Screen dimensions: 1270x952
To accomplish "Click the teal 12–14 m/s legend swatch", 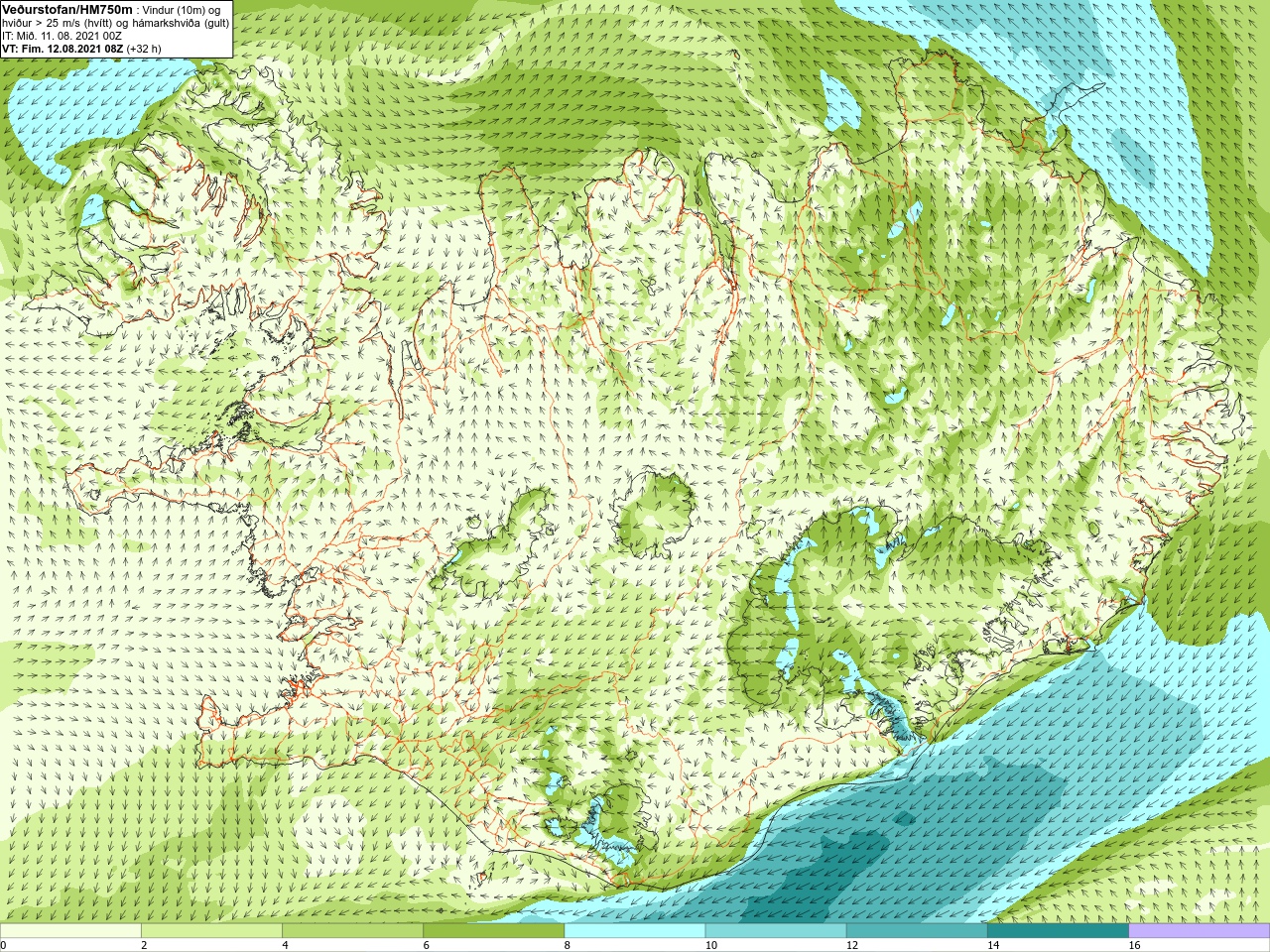I will 917,931.
